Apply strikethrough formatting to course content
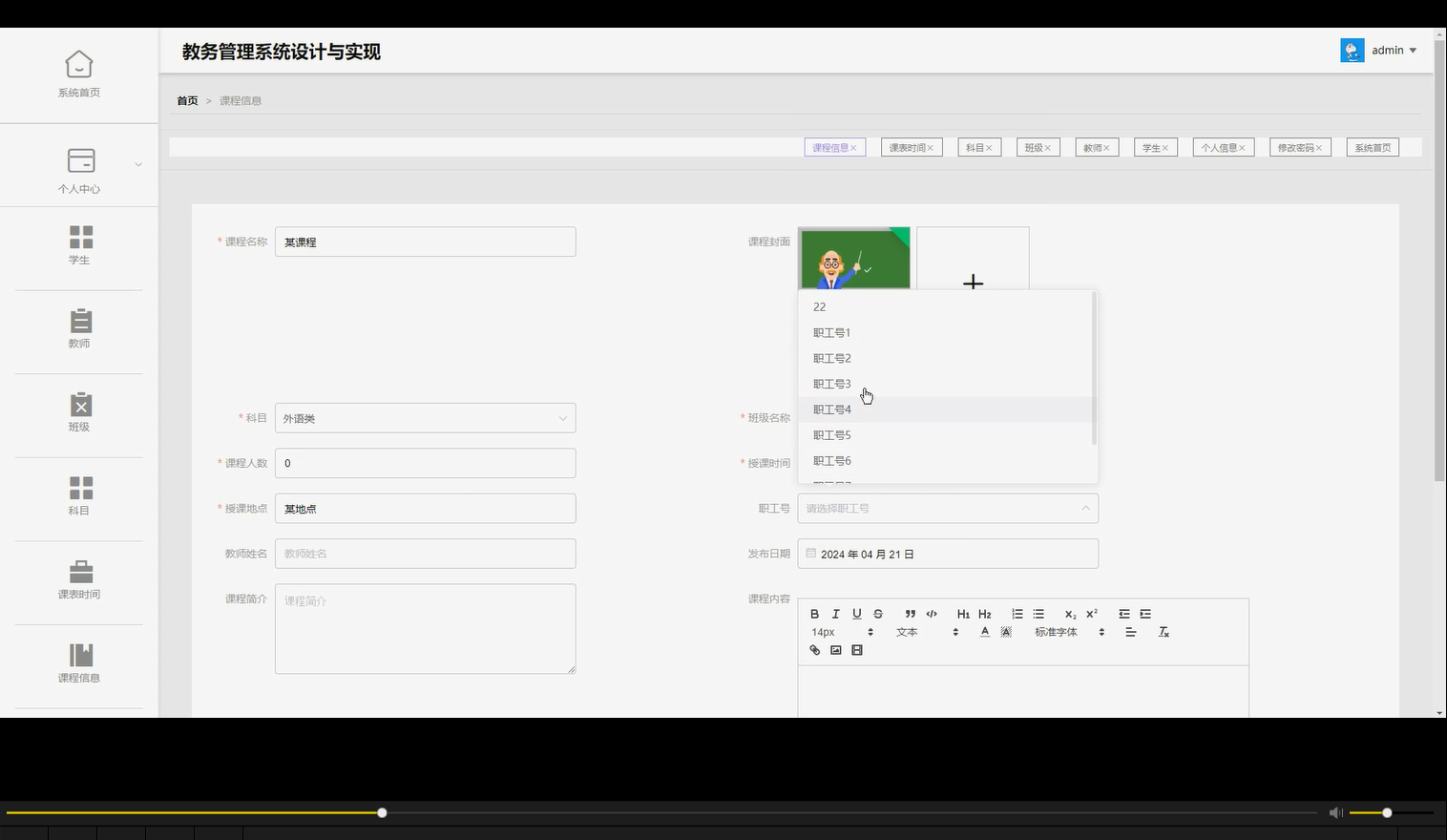This screenshot has width=1447, height=840. point(877,614)
